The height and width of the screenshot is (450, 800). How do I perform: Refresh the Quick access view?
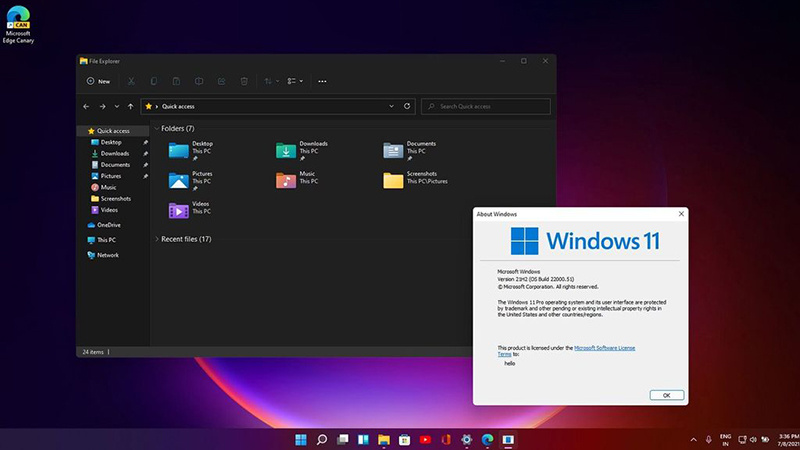click(x=406, y=106)
